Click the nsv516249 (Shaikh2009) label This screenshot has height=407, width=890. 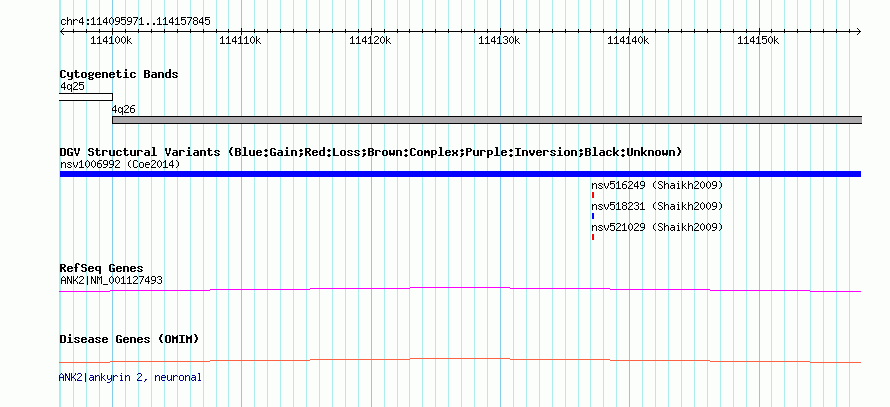tap(657, 186)
